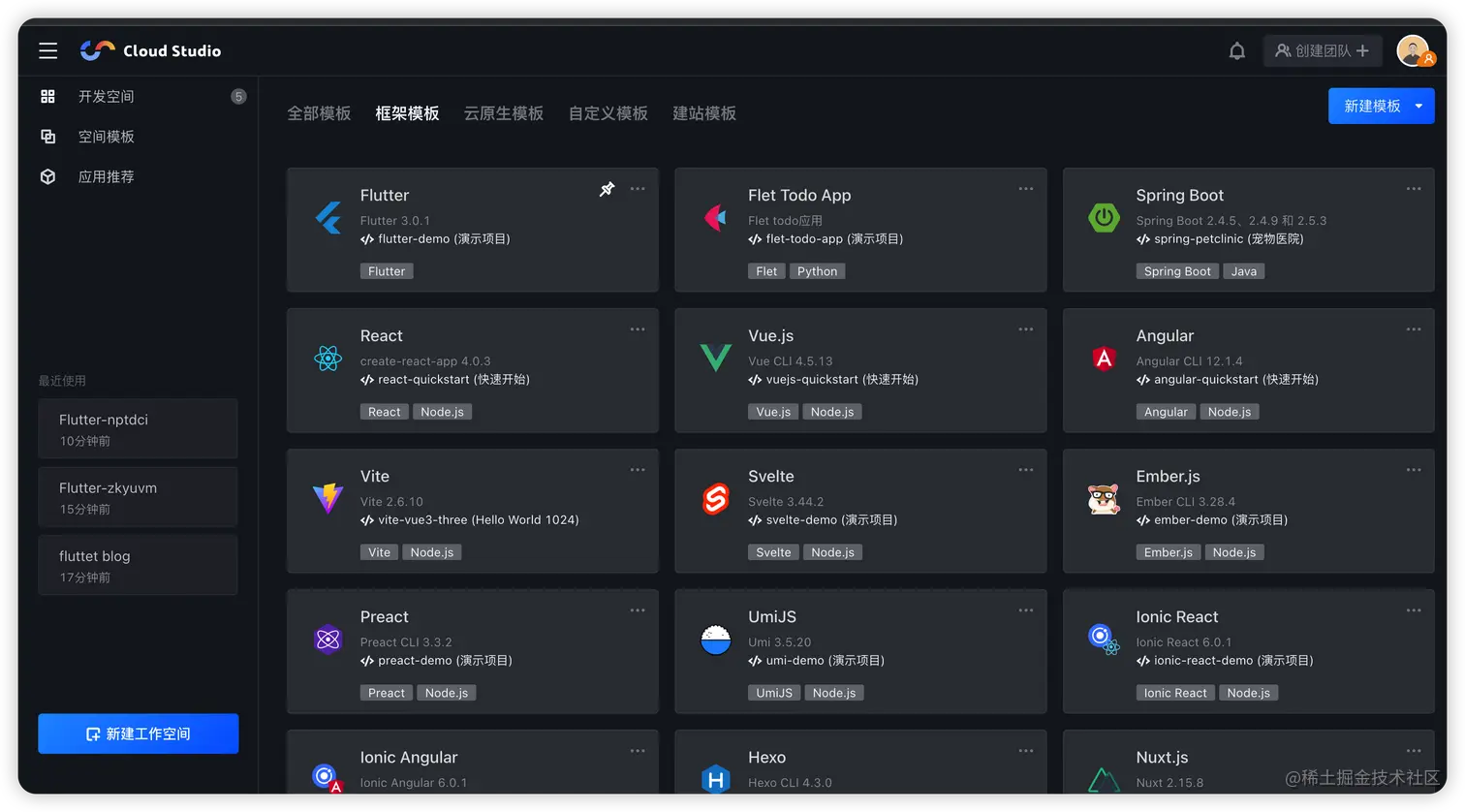Click the Spring Boot power logo
This screenshot has width=1465, height=812.
[x=1104, y=218]
